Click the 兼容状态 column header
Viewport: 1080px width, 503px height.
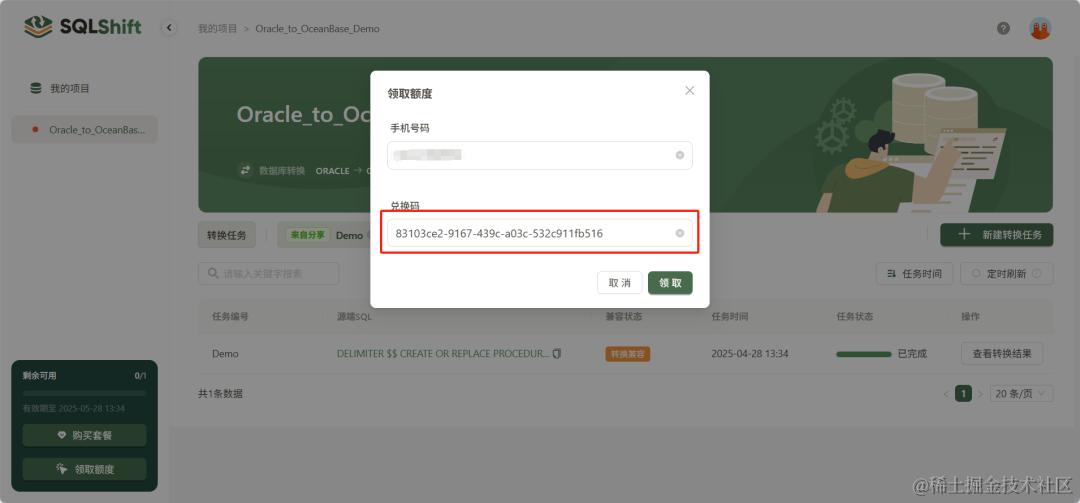point(624,316)
